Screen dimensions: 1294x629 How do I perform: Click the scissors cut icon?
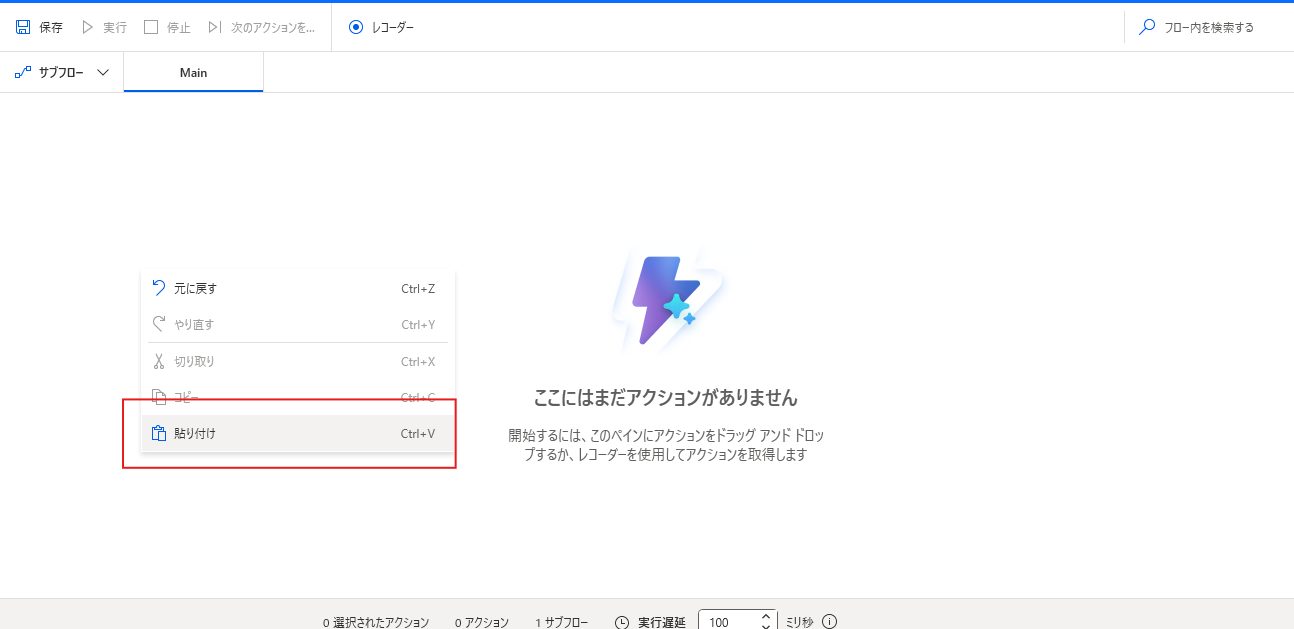[158, 361]
